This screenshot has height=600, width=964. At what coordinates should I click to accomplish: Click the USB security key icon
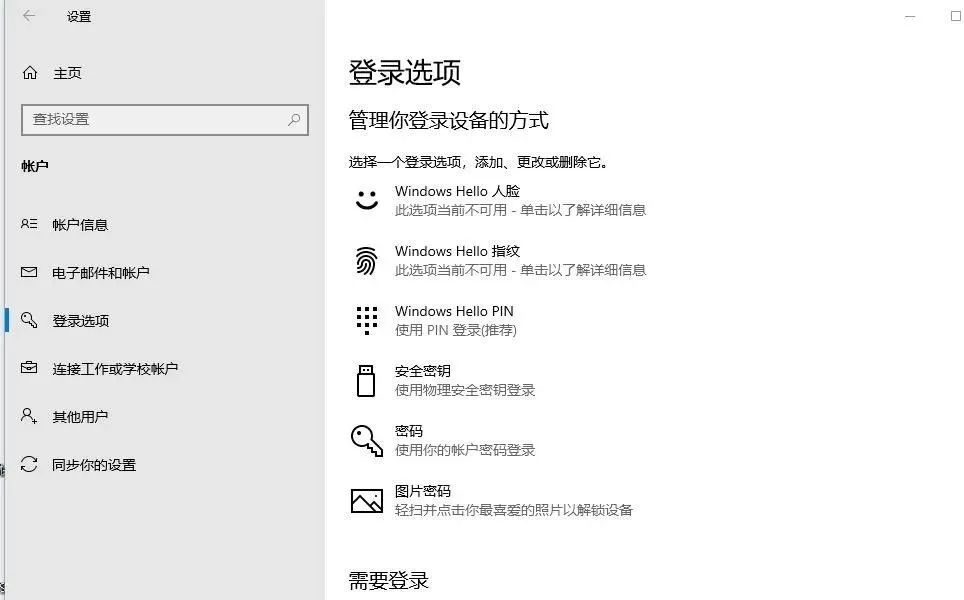tap(366, 380)
